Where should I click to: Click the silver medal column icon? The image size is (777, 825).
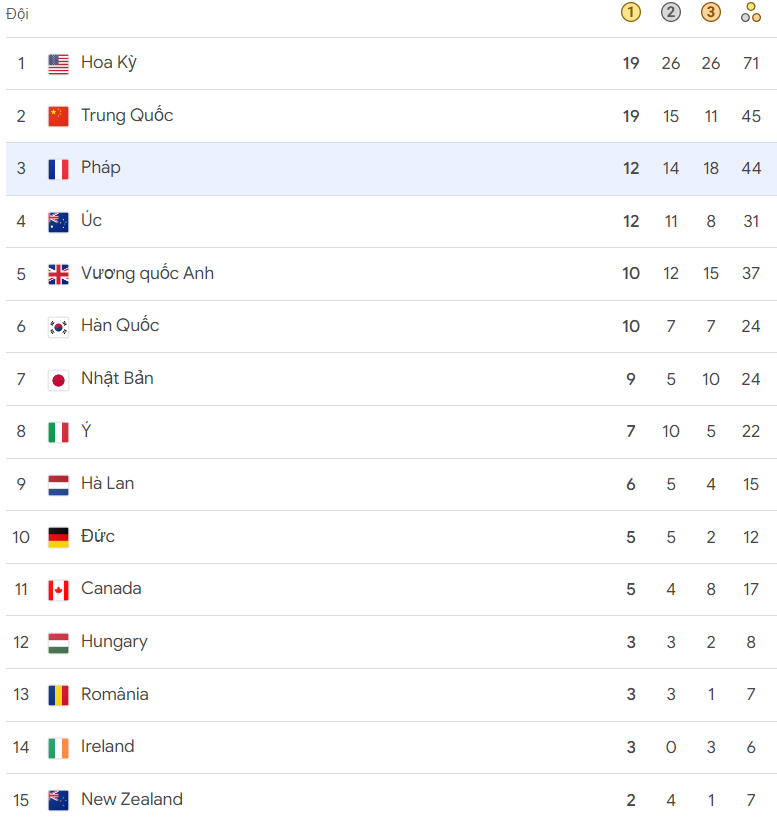tap(671, 12)
